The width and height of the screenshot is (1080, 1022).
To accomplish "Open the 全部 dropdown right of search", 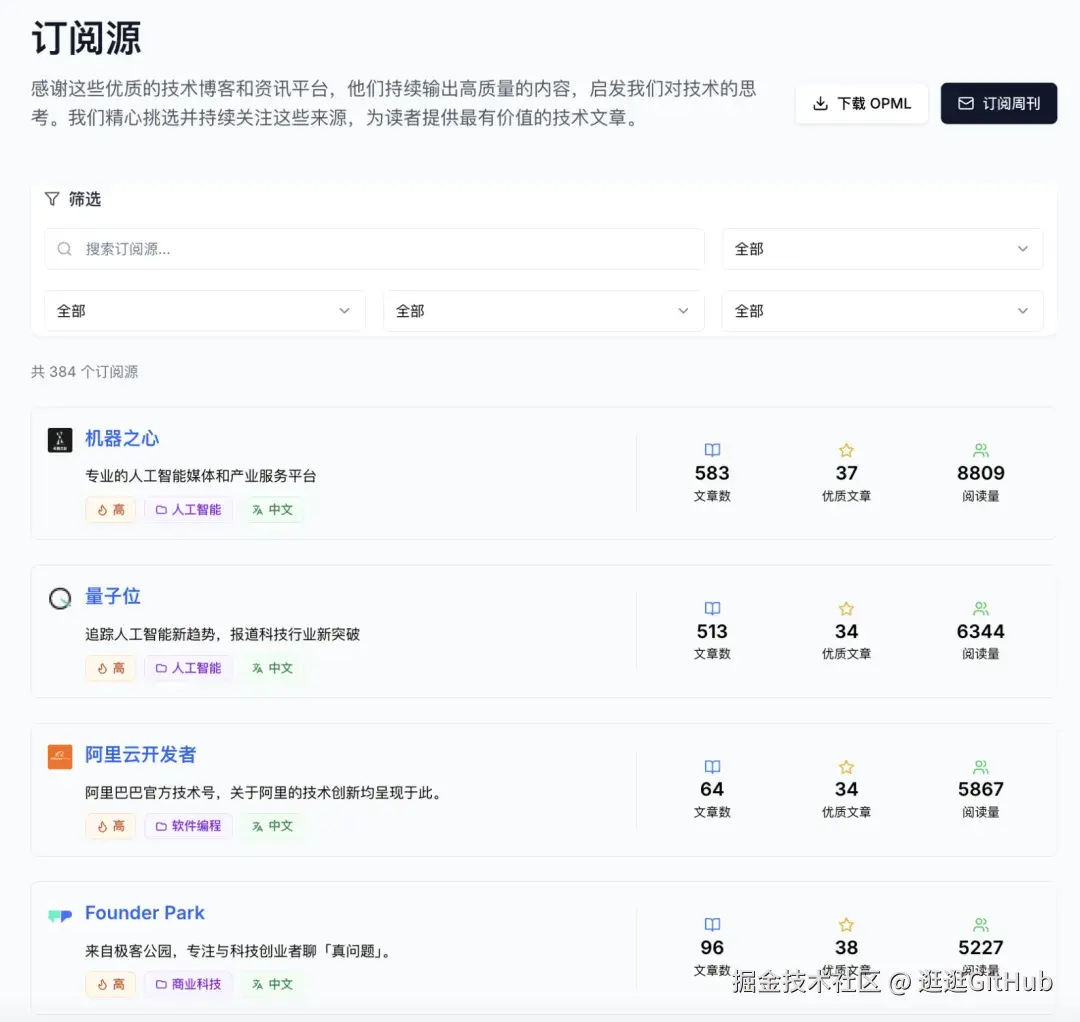I will point(882,249).
